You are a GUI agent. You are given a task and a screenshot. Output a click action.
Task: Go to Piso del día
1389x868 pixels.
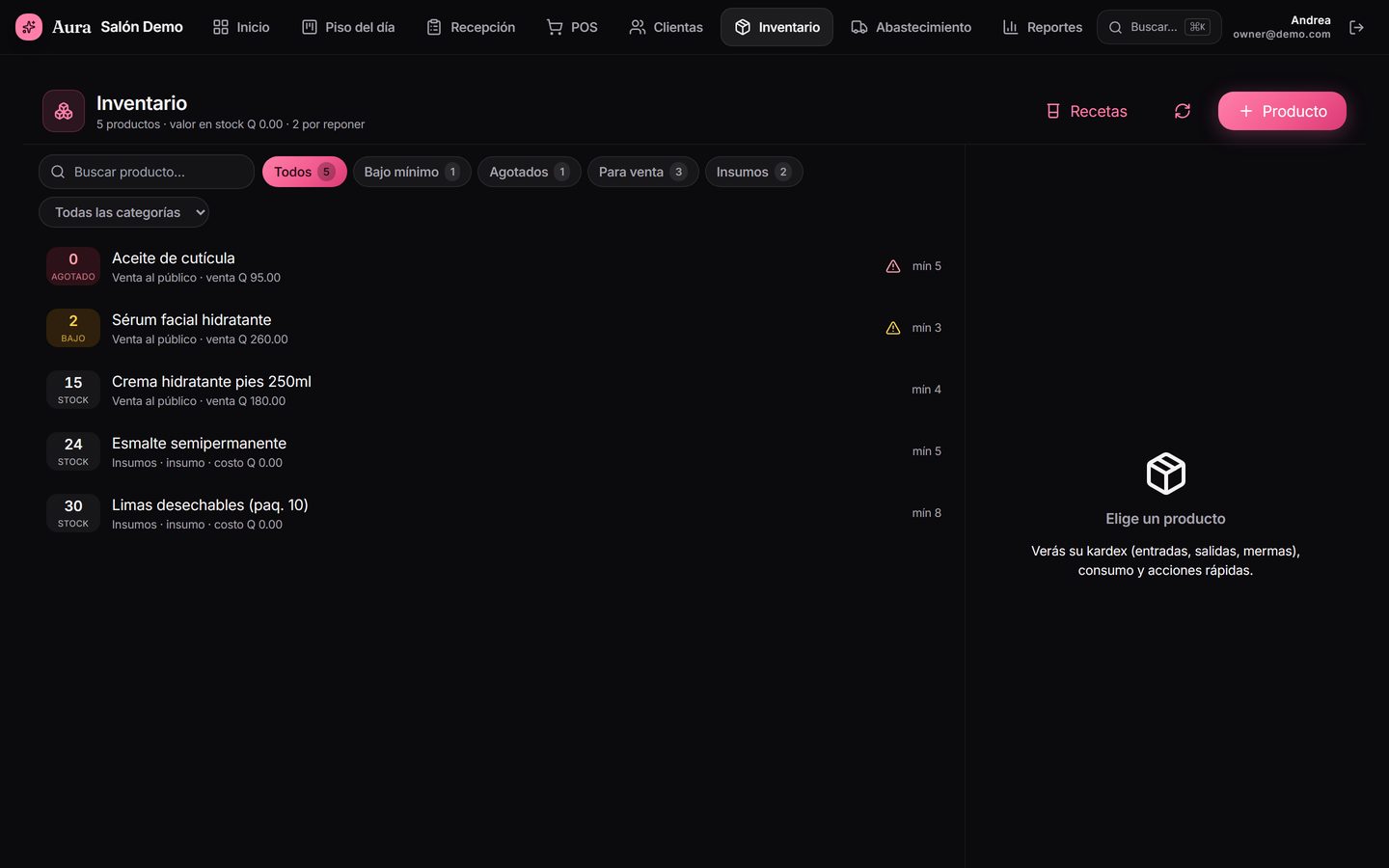pos(348,27)
